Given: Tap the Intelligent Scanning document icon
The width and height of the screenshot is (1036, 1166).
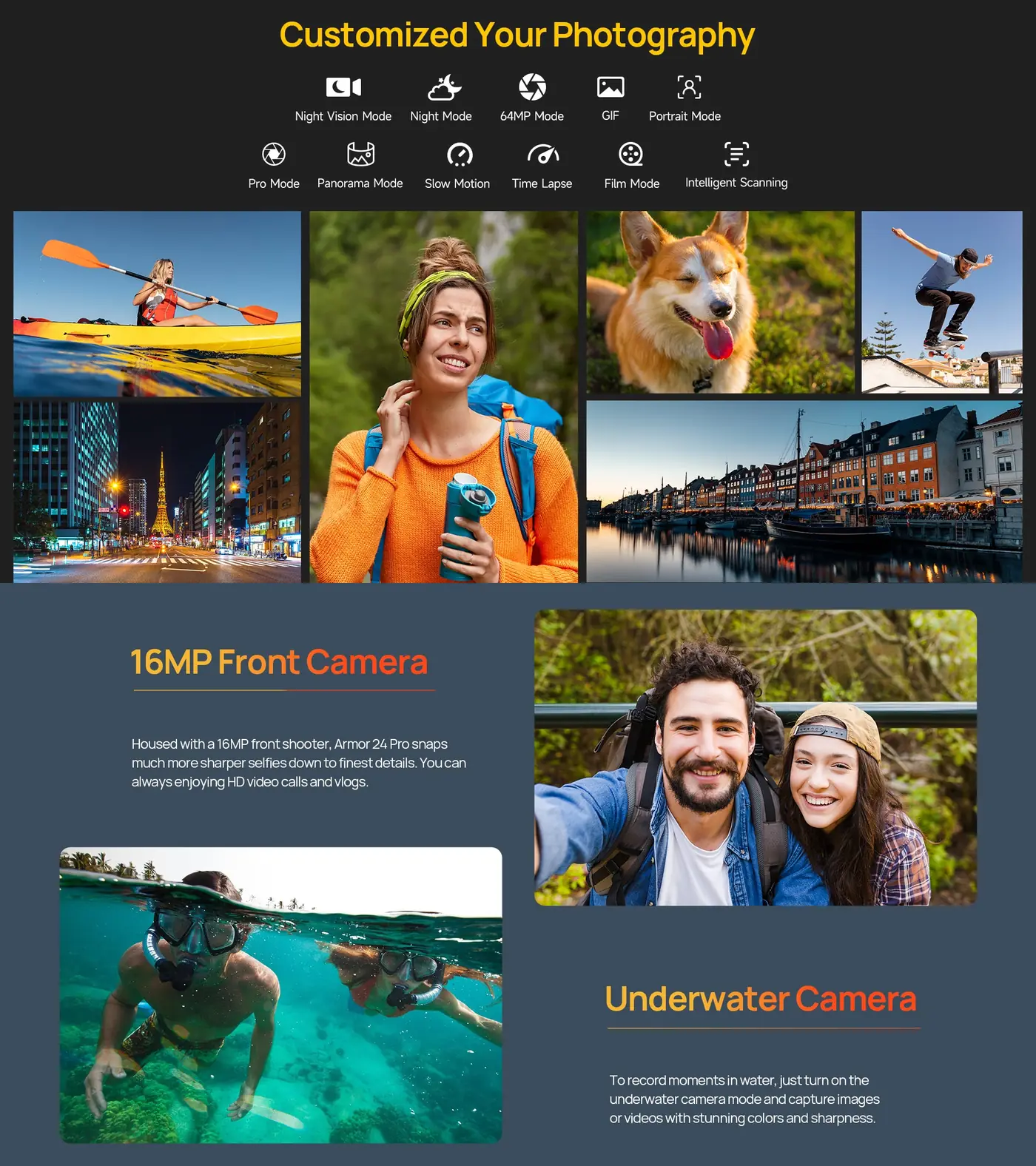Looking at the screenshot, I should point(736,154).
